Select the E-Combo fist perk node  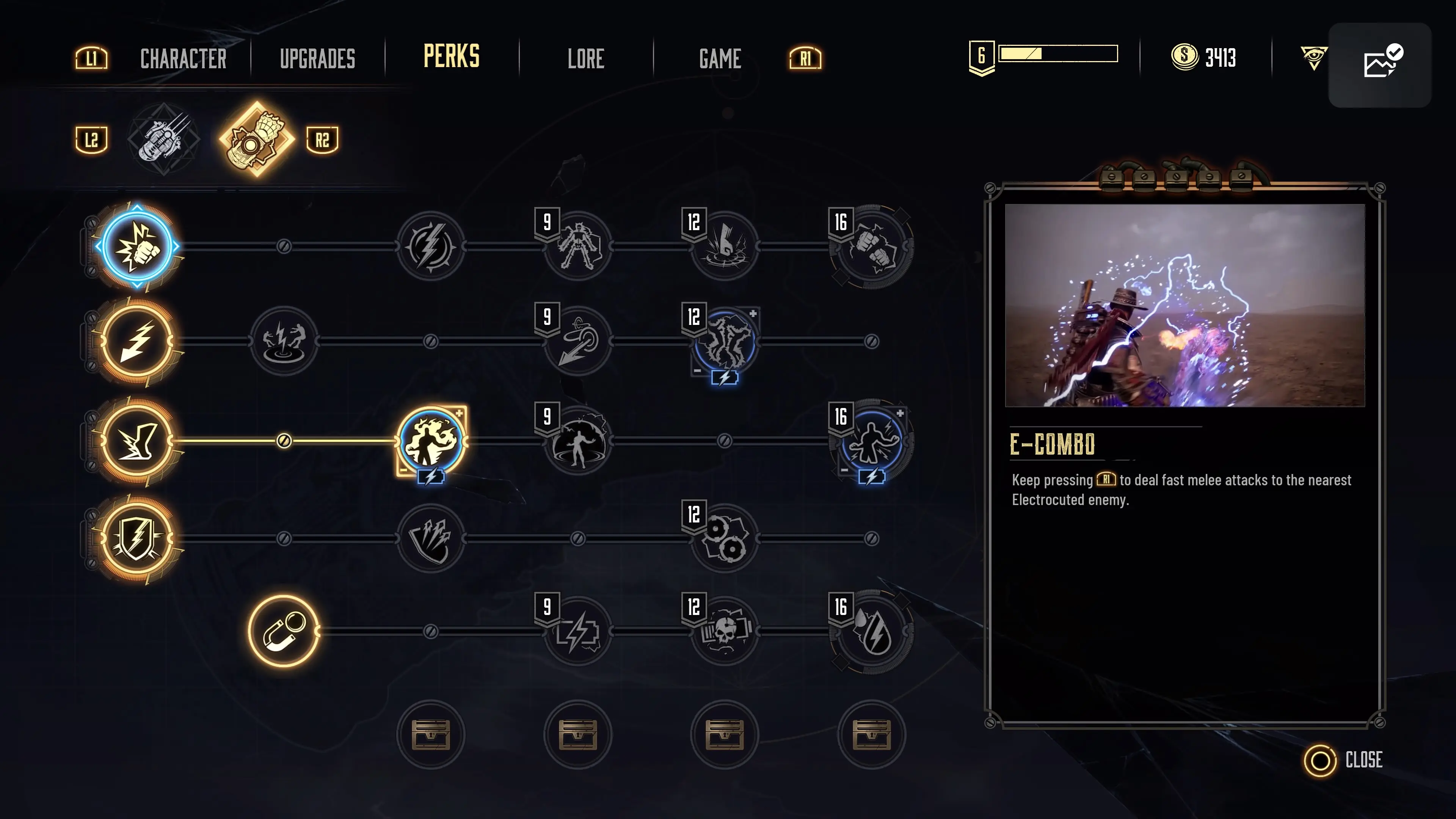pyautogui.click(x=137, y=246)
